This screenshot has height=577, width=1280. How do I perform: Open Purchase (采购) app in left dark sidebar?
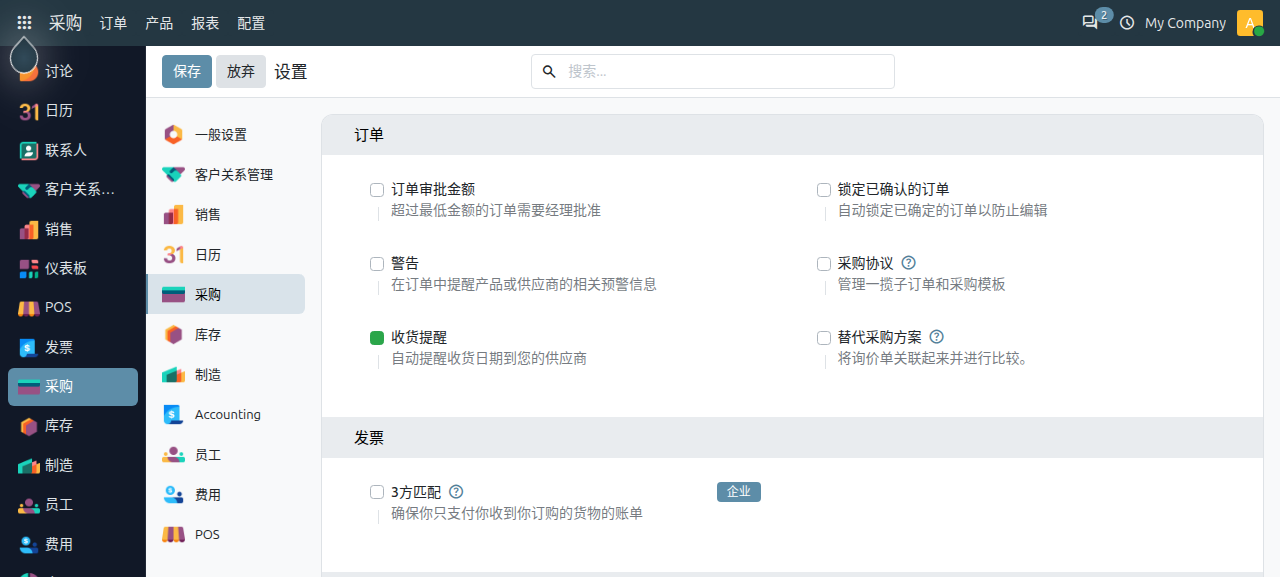73,387
